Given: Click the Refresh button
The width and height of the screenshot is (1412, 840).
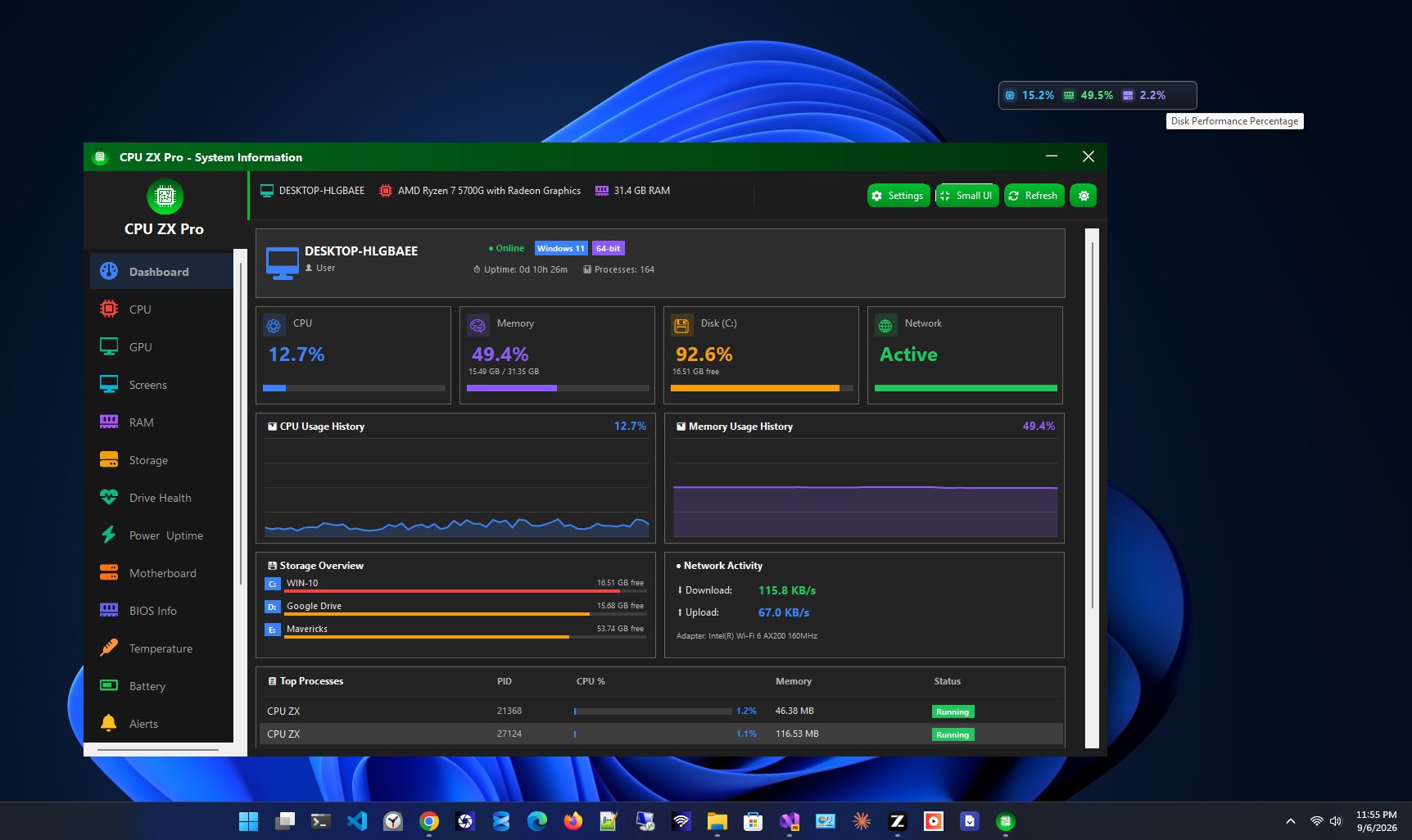Looking at the screenshot, I should point(1034,196).
